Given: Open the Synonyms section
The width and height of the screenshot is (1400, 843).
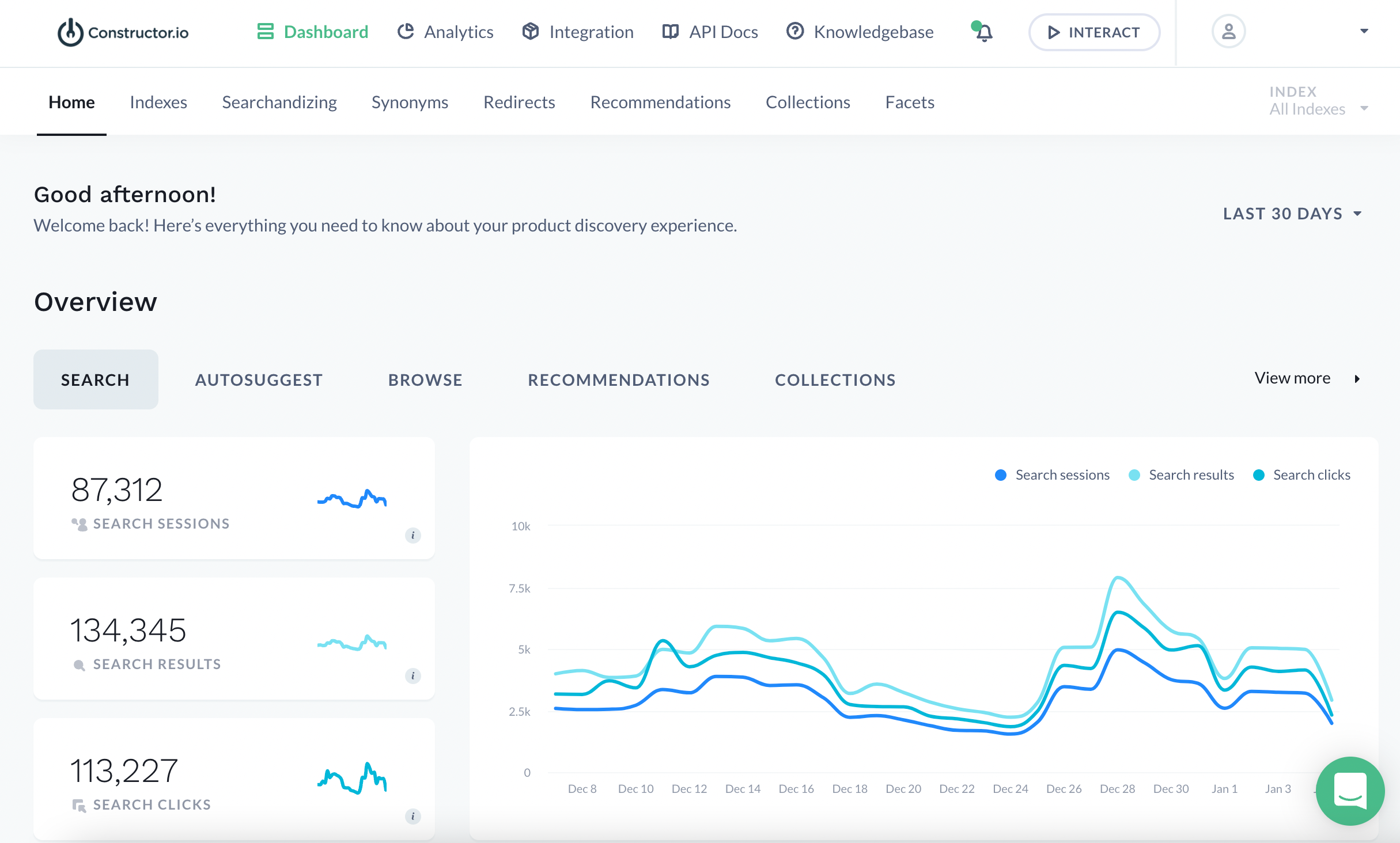Looking at the screenshot, I should pyautogui.click(x=410, y=102).
